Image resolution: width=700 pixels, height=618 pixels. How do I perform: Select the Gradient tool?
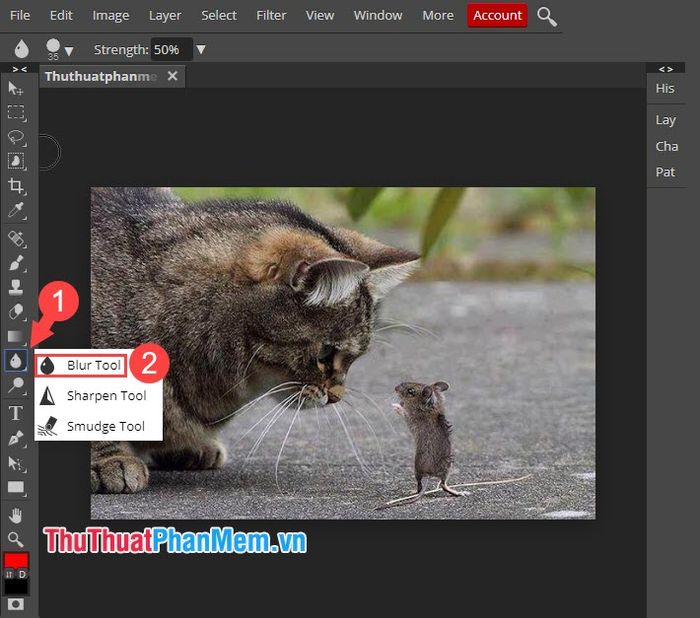[16, 336]
